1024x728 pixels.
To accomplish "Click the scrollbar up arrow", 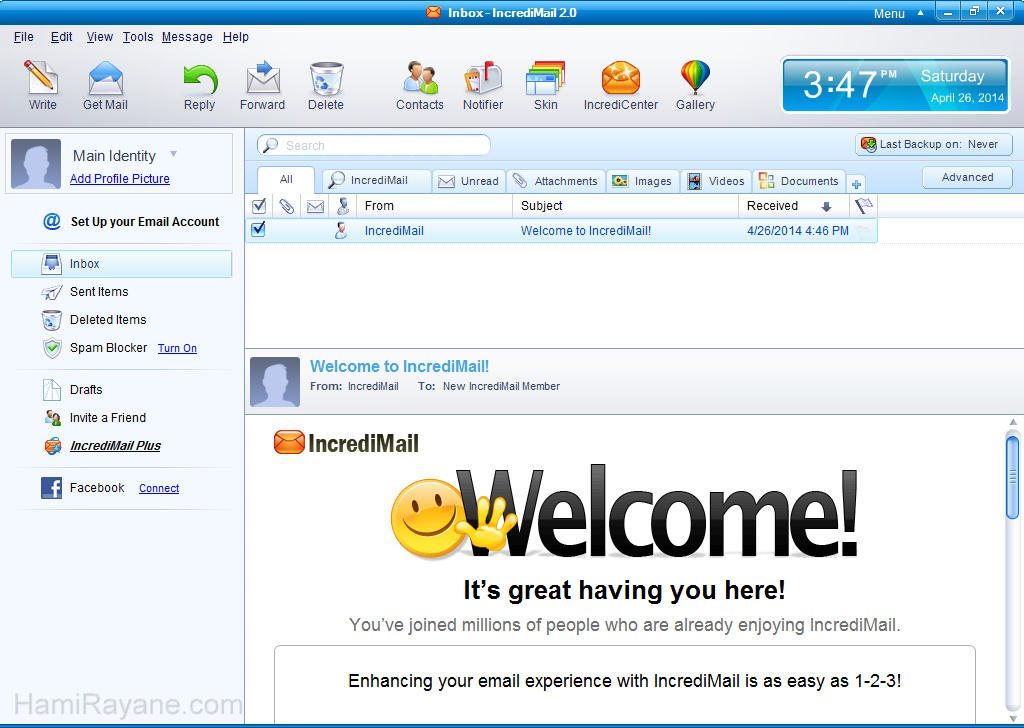I will [x=1013, y=422].
